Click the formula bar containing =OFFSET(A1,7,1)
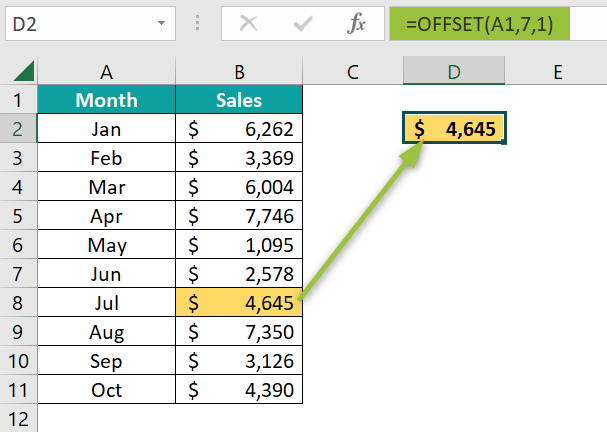607x432 pixels. tap(498, 24)
